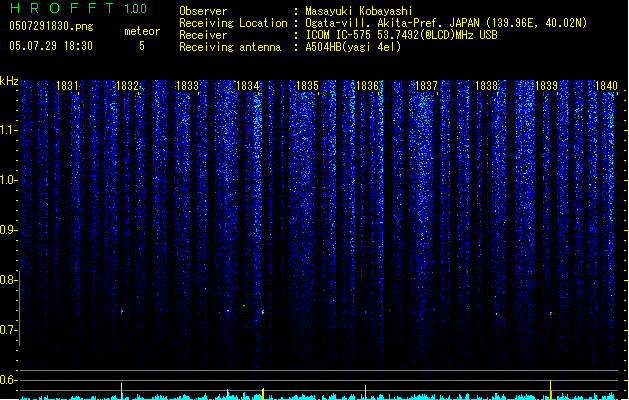This screenshot has width=629, height=400.
Task: Click the 0.9 kHz axis tick label
Action: [x=8, y=230]
